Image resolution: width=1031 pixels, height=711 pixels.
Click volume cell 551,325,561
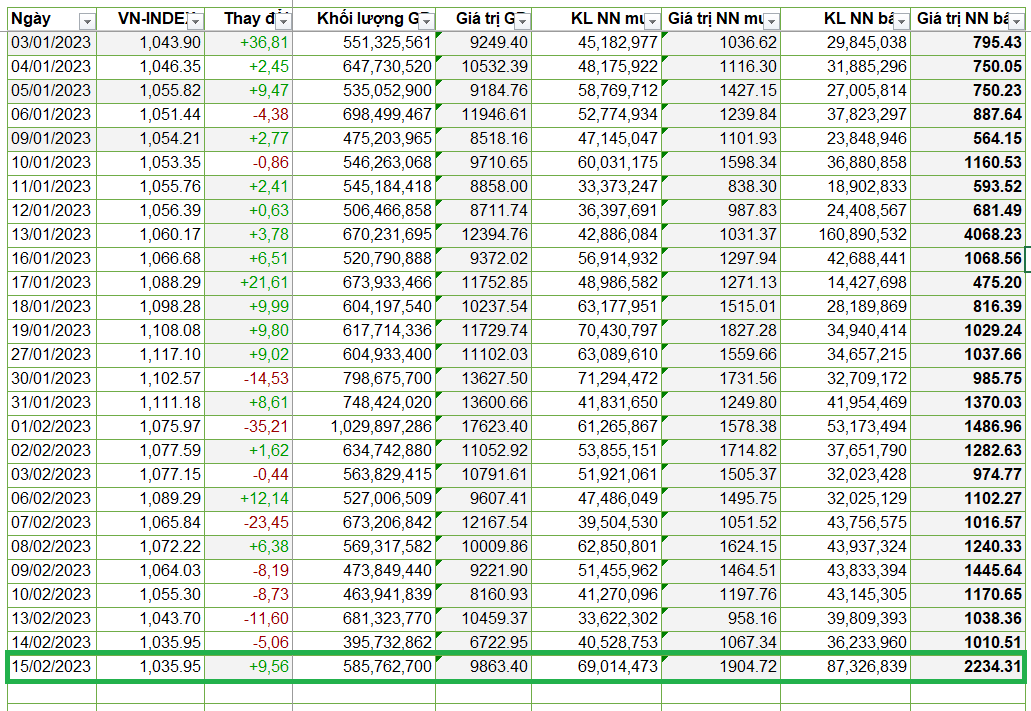pos(364,43)
